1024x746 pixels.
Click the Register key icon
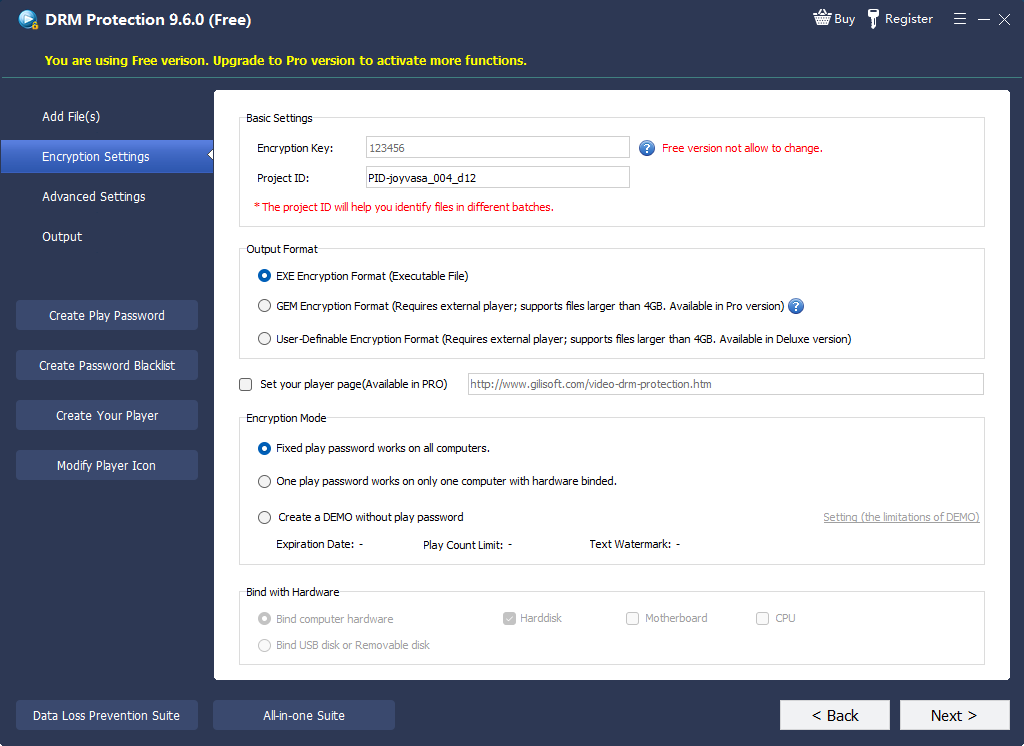pos(873,19)
